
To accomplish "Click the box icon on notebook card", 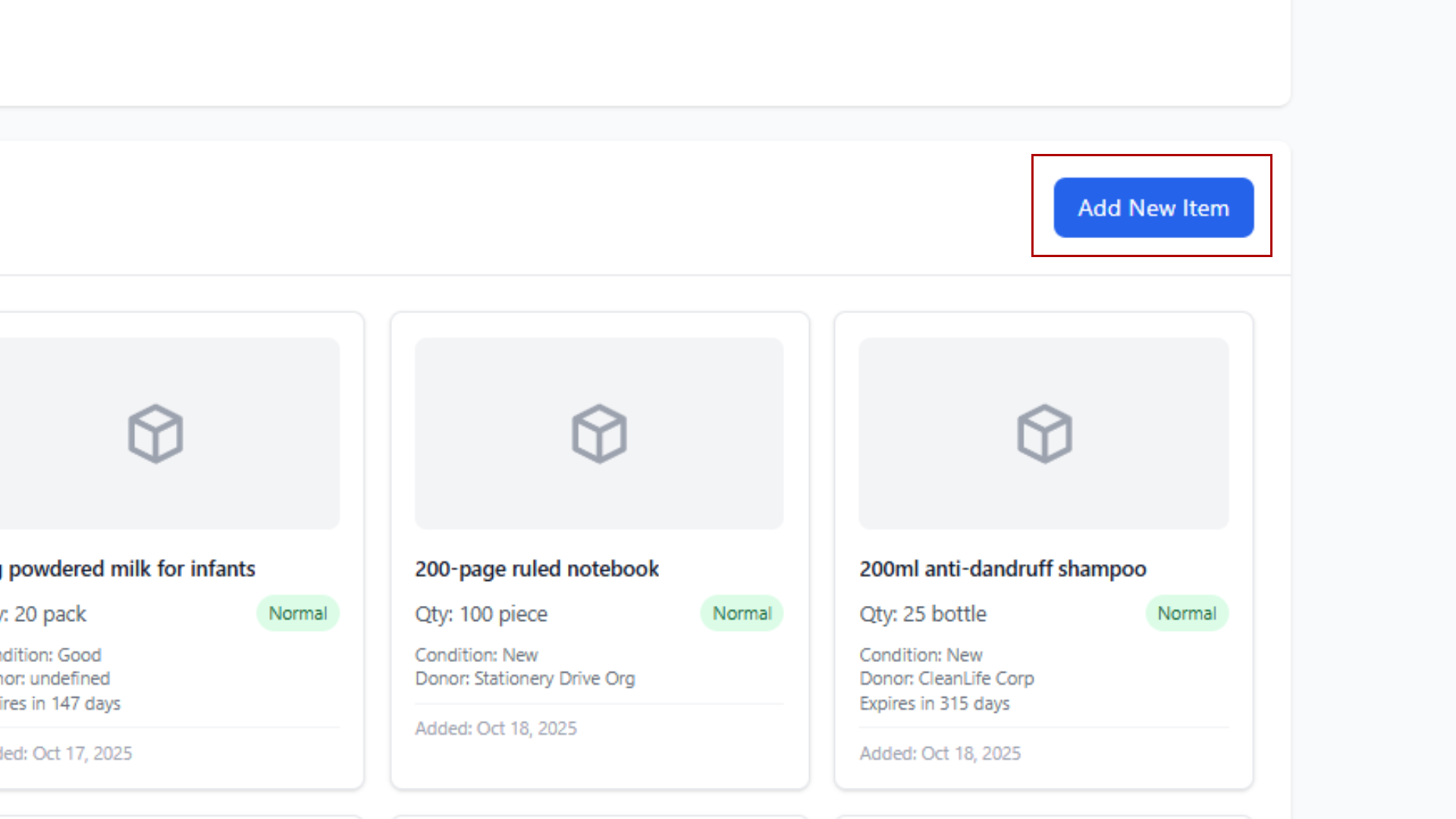I will point(599,434).
